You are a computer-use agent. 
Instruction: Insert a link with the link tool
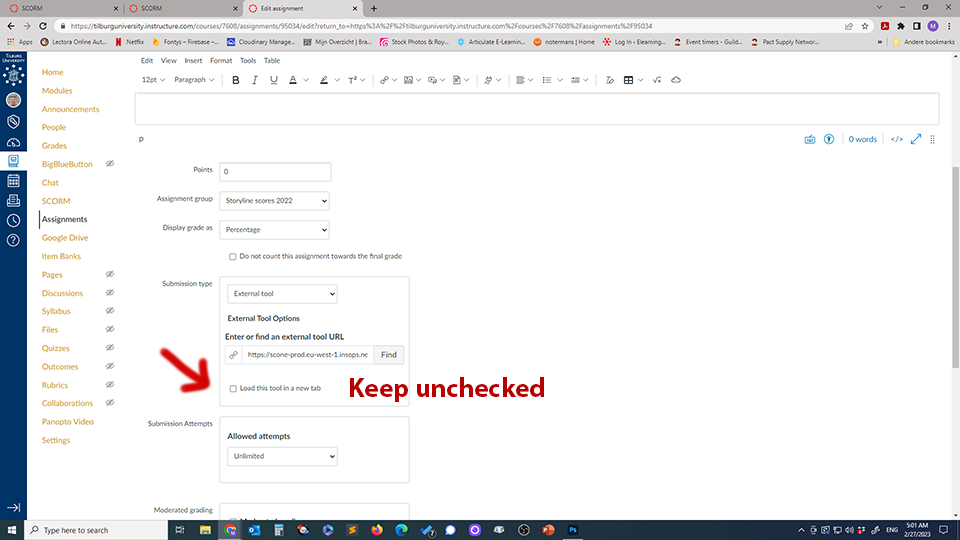tap(384, 80)
